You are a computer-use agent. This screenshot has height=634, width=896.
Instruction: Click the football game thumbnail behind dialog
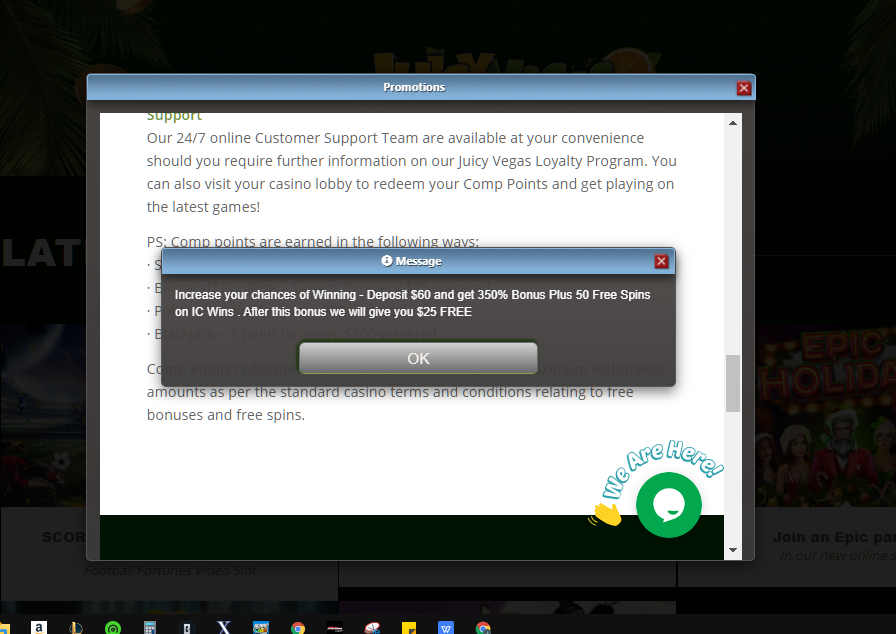pyautogui.click(x=43, y=415)
